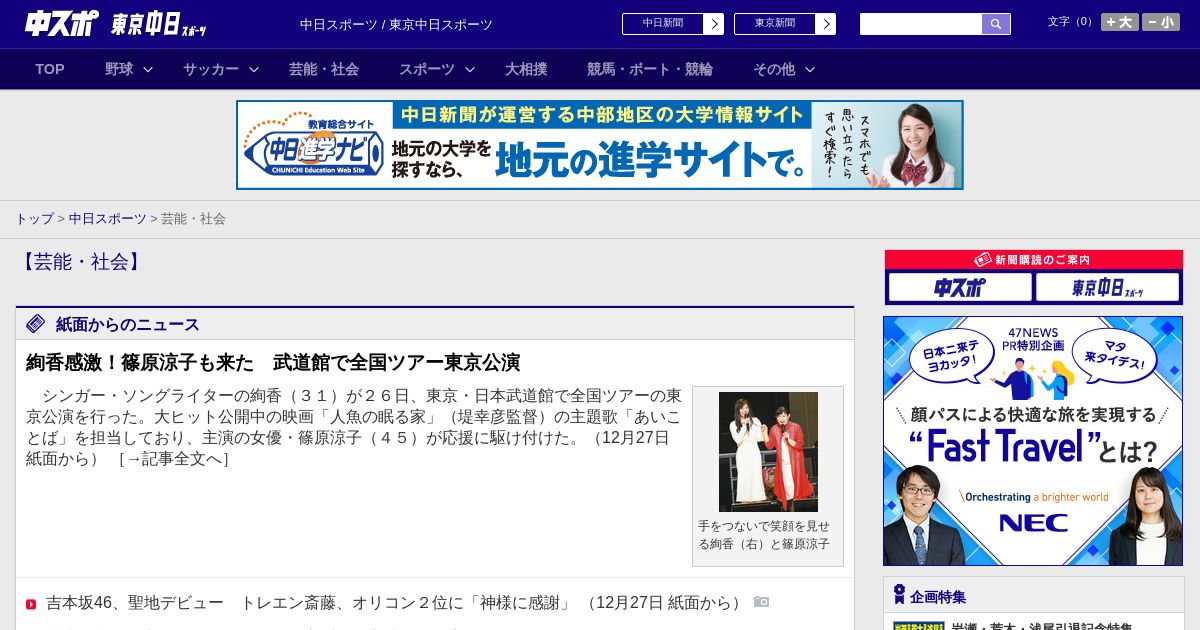Image resolution: width=1200 pixels, height=630 pixels.
Task: Increase text size with +大 button
Action: 1120,22
